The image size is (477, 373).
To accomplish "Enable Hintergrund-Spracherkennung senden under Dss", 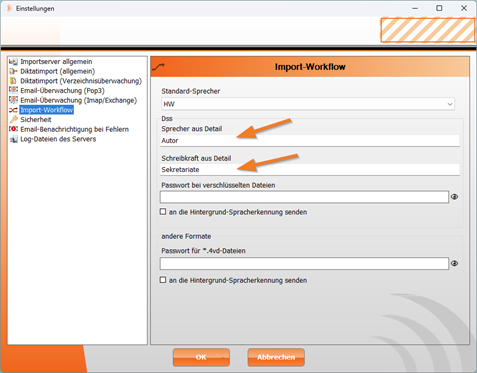I will [163, 212].
